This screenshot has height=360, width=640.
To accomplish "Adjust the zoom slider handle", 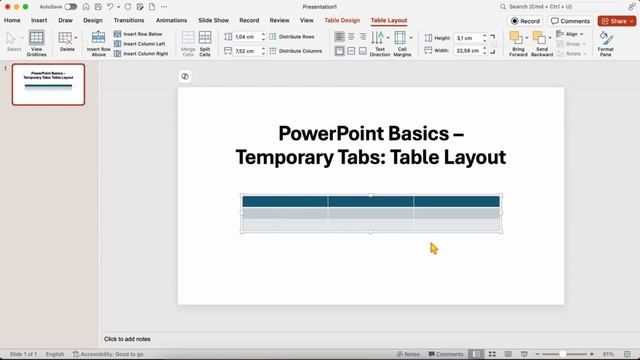I will click(562, 354).
